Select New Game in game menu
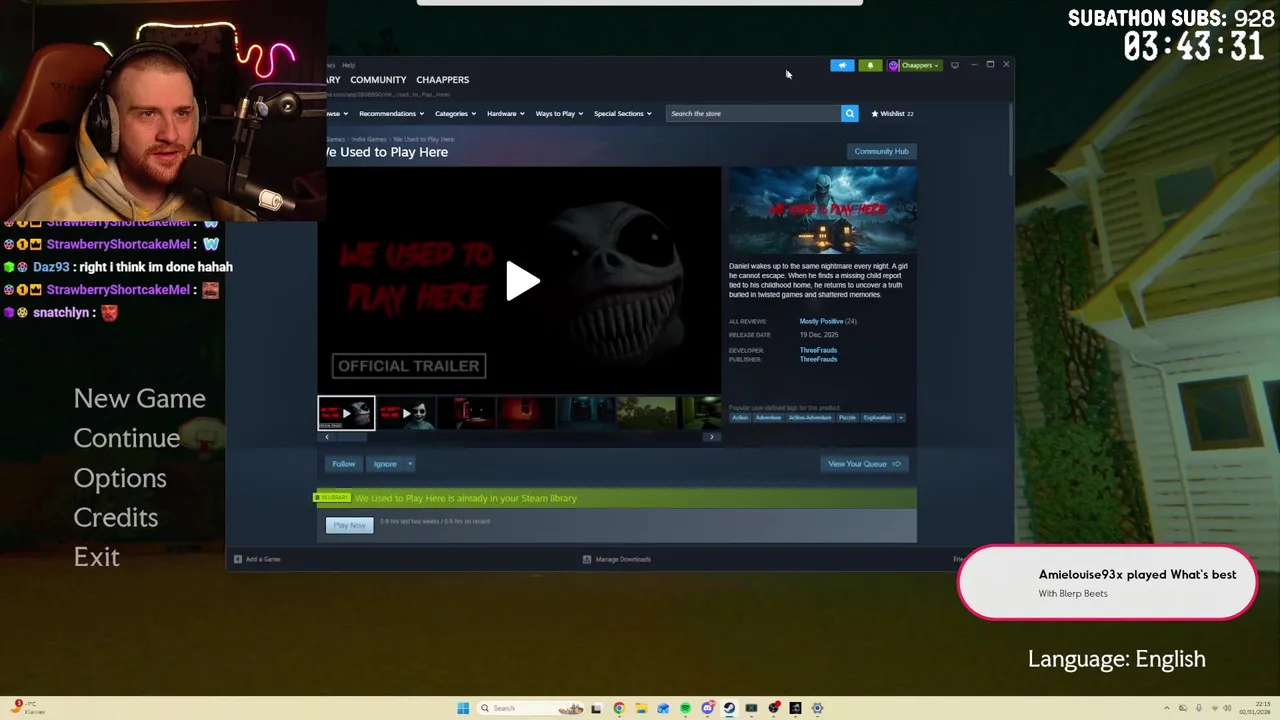The width and height of the screenshot is (1280, 720). 139,398
